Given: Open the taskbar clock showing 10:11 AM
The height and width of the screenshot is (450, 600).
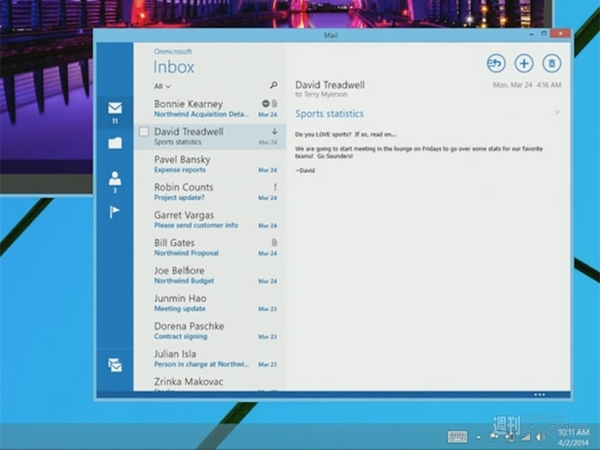Looking at the screenshot, I should coord(573,437).
